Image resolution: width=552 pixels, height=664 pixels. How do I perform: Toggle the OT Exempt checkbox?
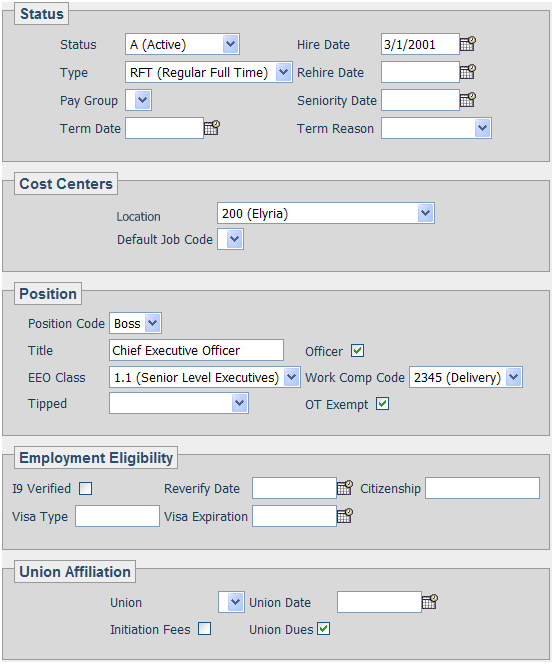382,404
